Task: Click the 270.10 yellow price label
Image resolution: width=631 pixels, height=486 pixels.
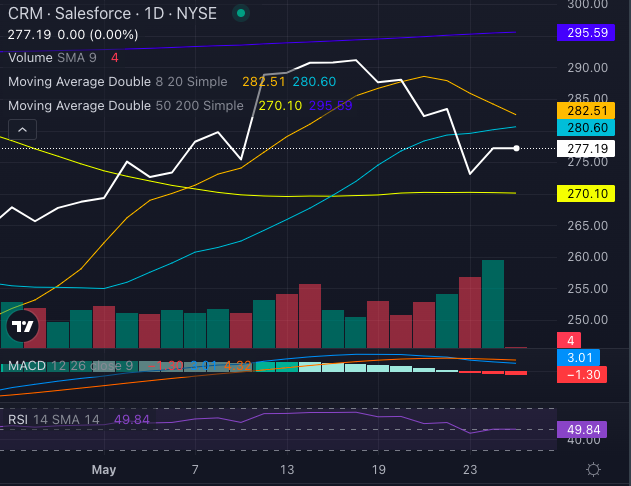Action: [x=586, y=194]
